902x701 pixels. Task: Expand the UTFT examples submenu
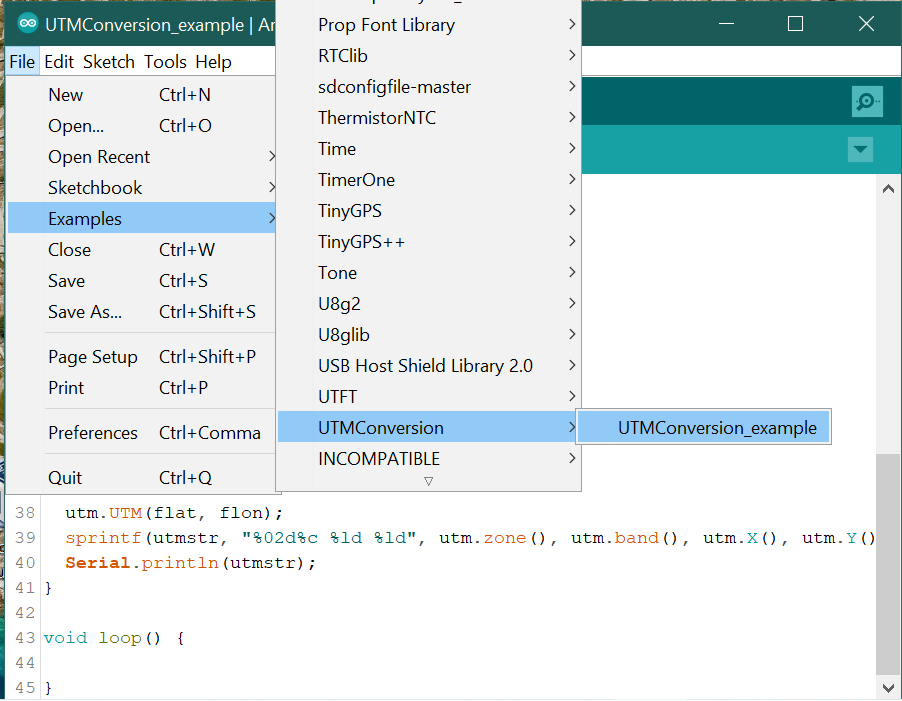point(429,397)
